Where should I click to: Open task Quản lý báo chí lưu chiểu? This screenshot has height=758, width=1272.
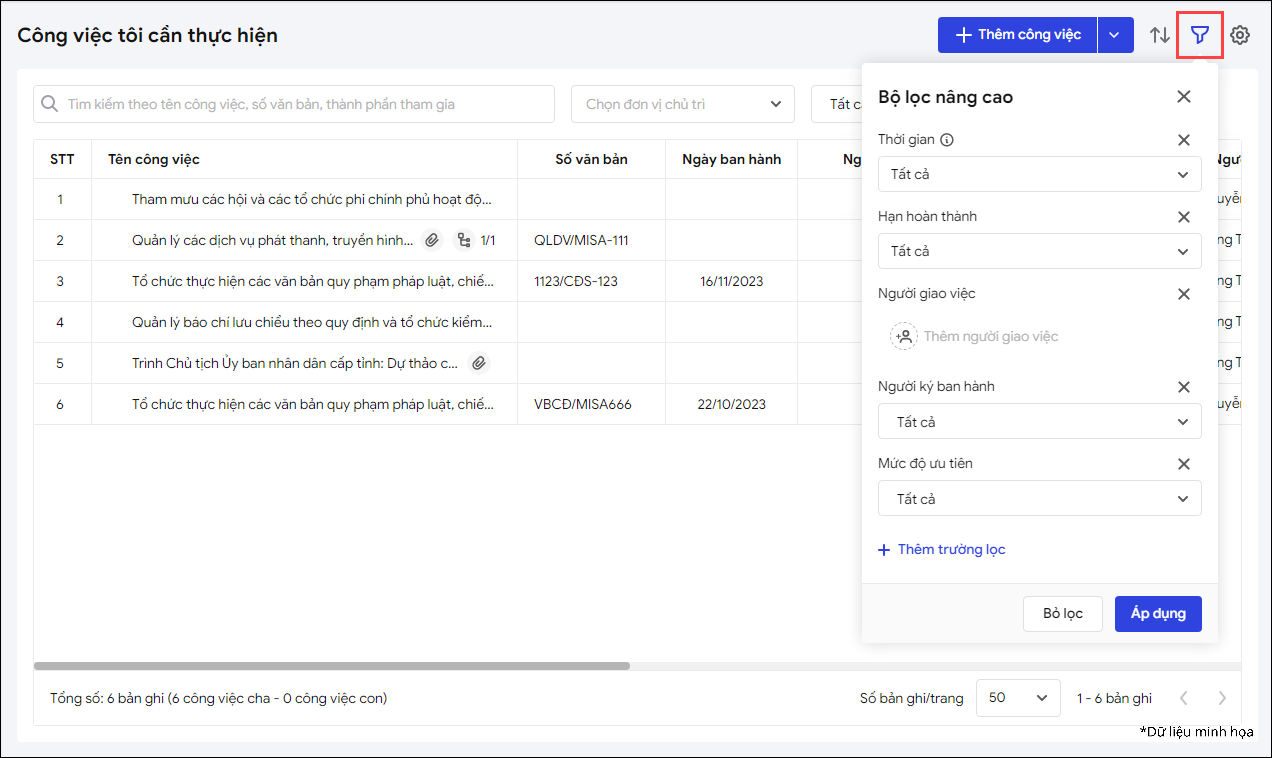312,322
